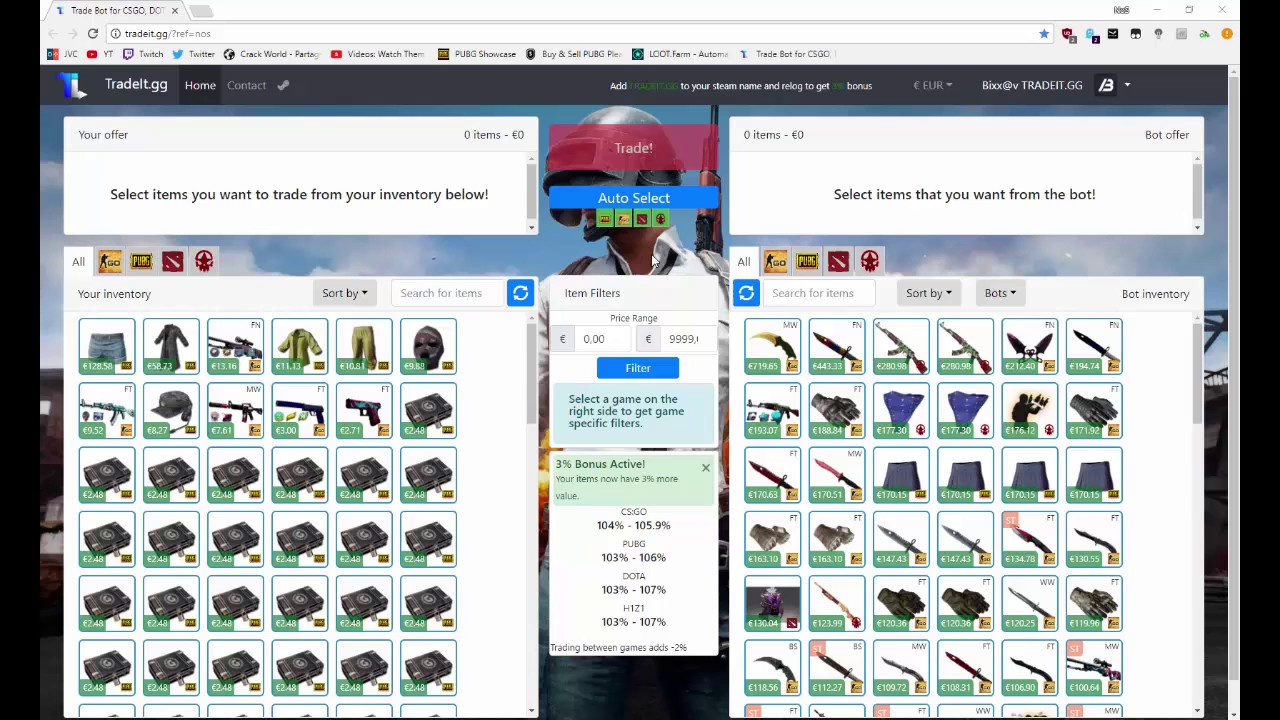Pick the karambit knife priced €719.65
Screen dimensions: 1280x720
(772, 346)
